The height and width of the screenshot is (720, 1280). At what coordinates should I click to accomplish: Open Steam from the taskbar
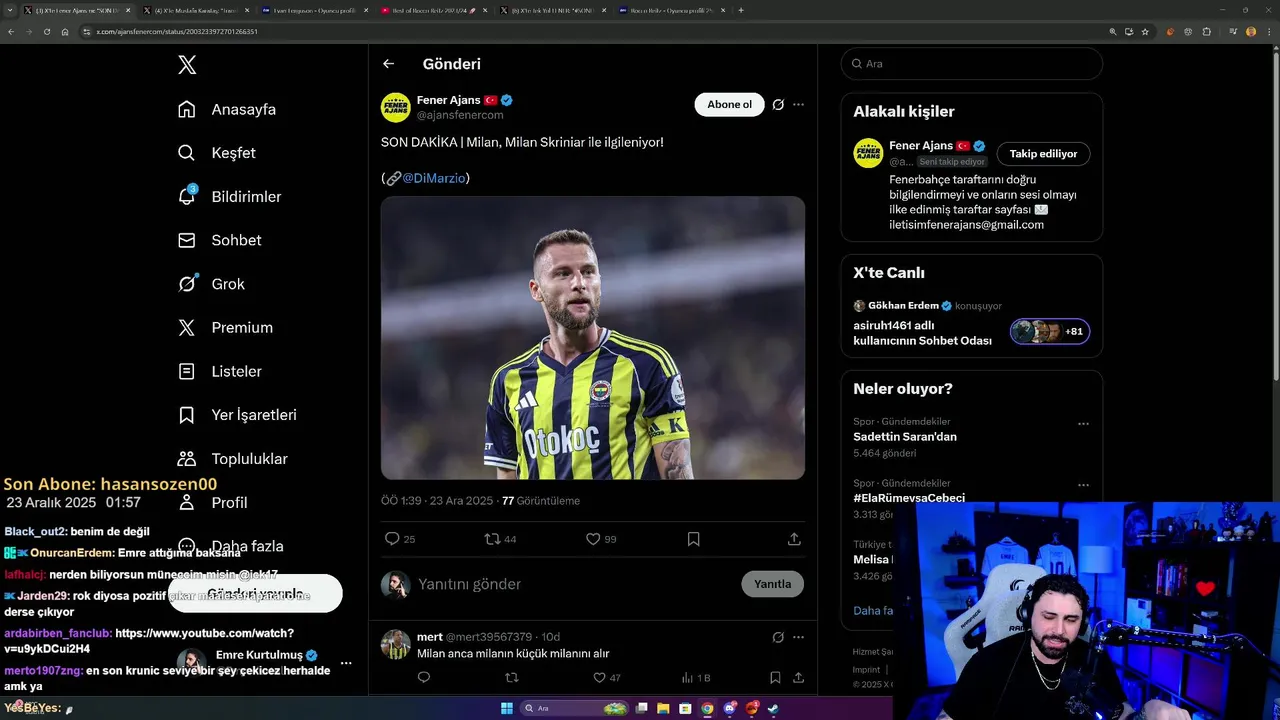(x=774, y=708)
